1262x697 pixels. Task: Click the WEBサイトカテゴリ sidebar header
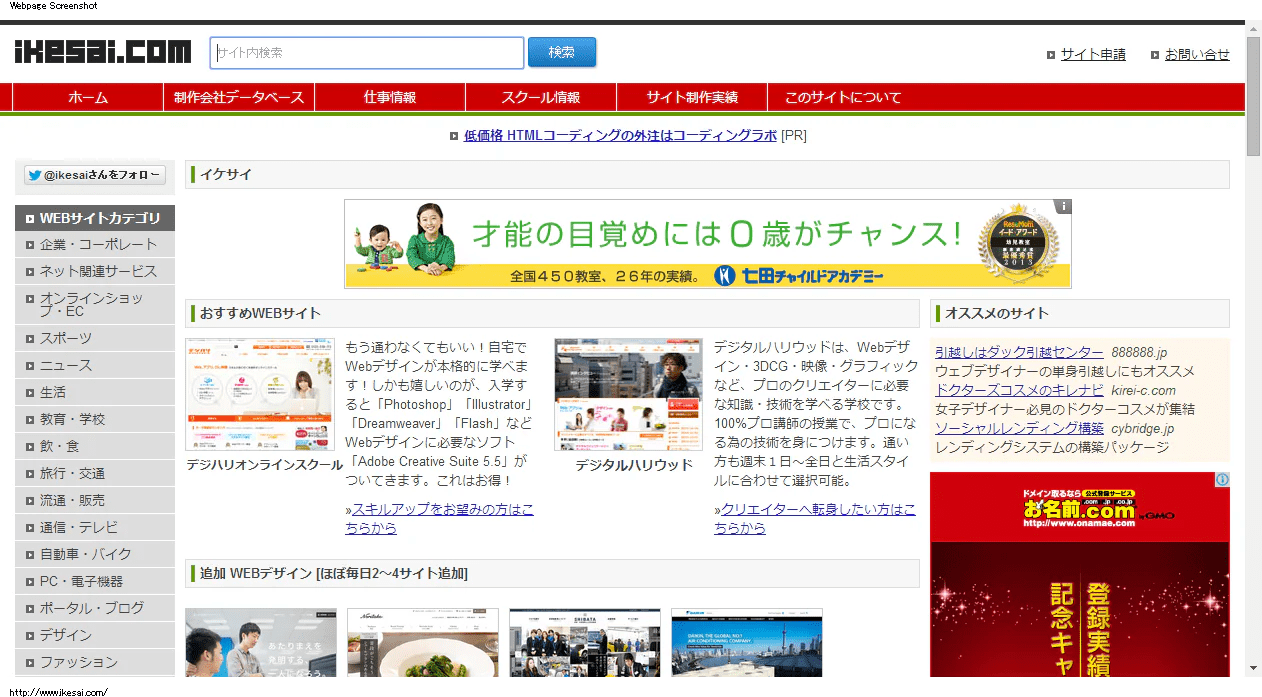[95, 218]
